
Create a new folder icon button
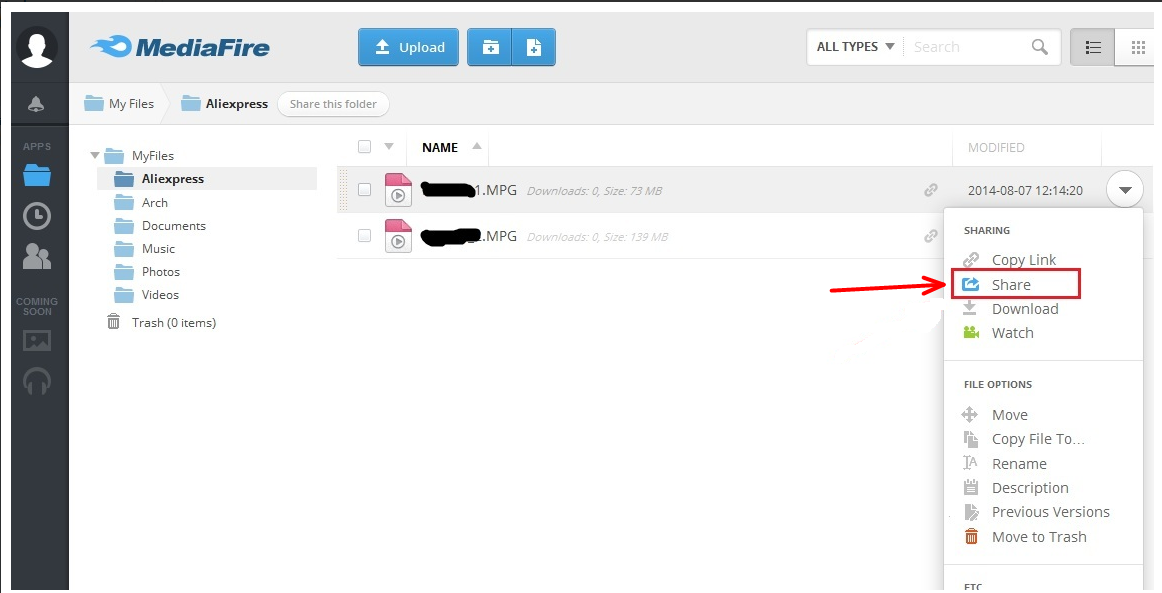(490, 47)
